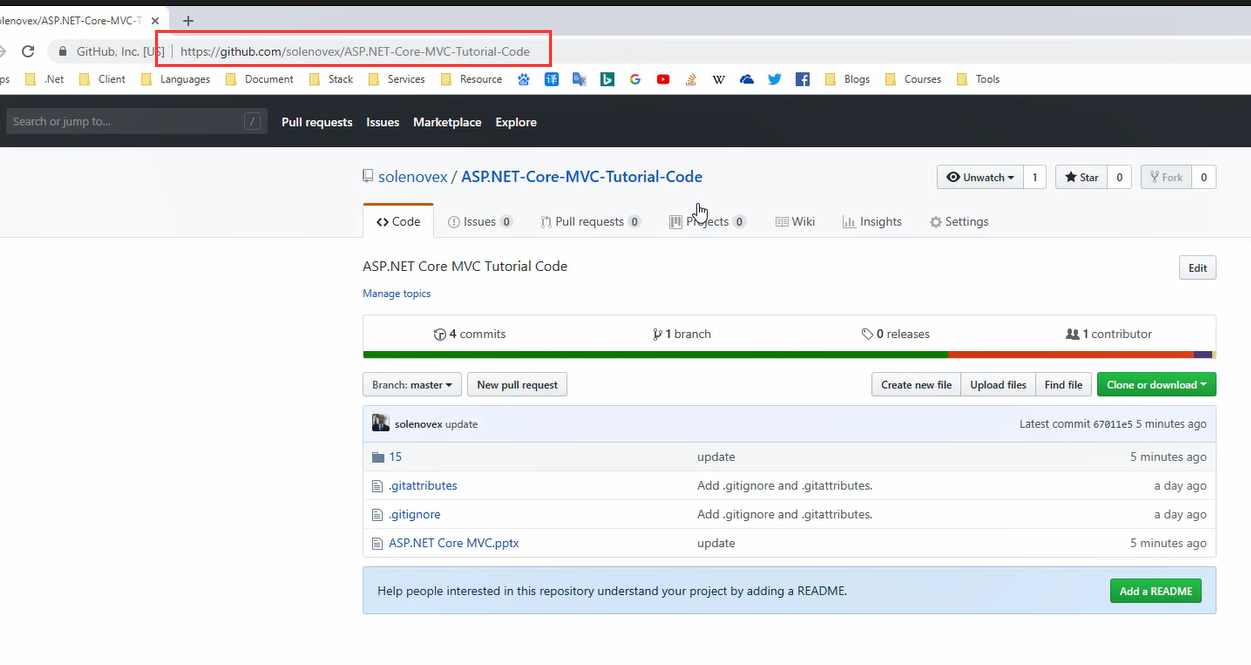Switch to the Projects tab
The height and width of the screenshot is (665, 1251).
(708, 222)
